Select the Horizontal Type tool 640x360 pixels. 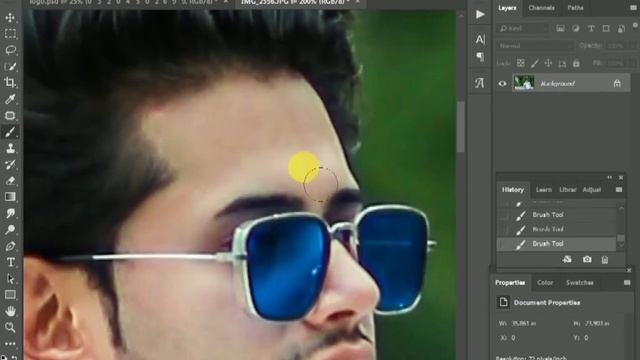[10, 262]
